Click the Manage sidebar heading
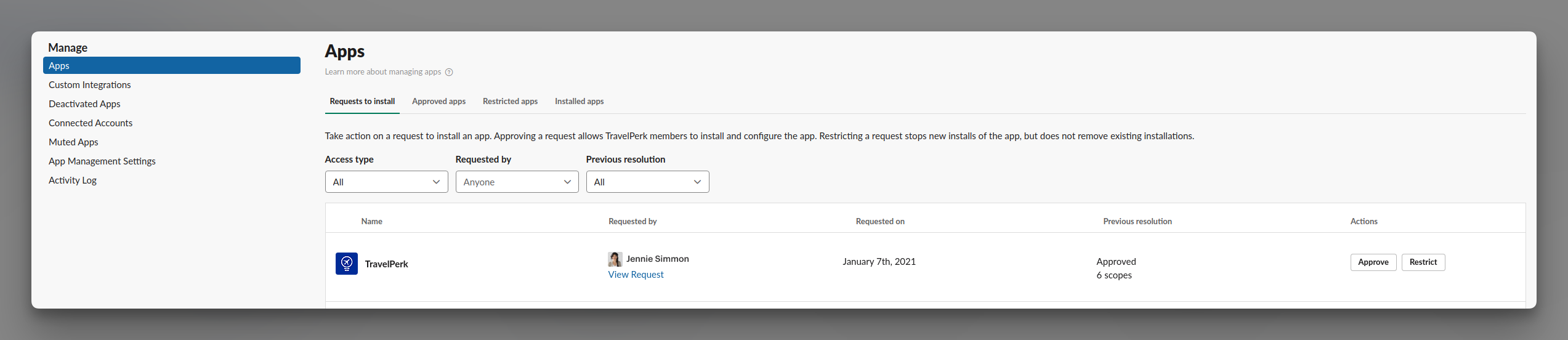Screen dimensions: 1568x340 click(68, 47)
